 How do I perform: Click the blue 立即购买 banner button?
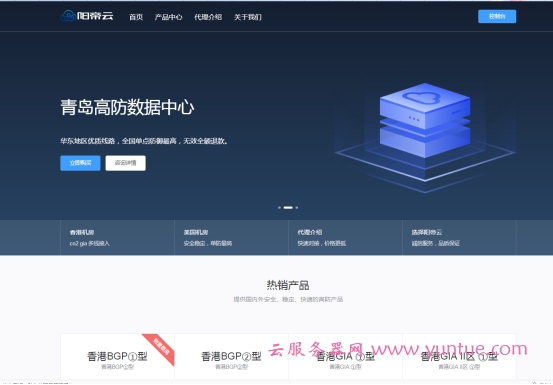click(80, 163)
